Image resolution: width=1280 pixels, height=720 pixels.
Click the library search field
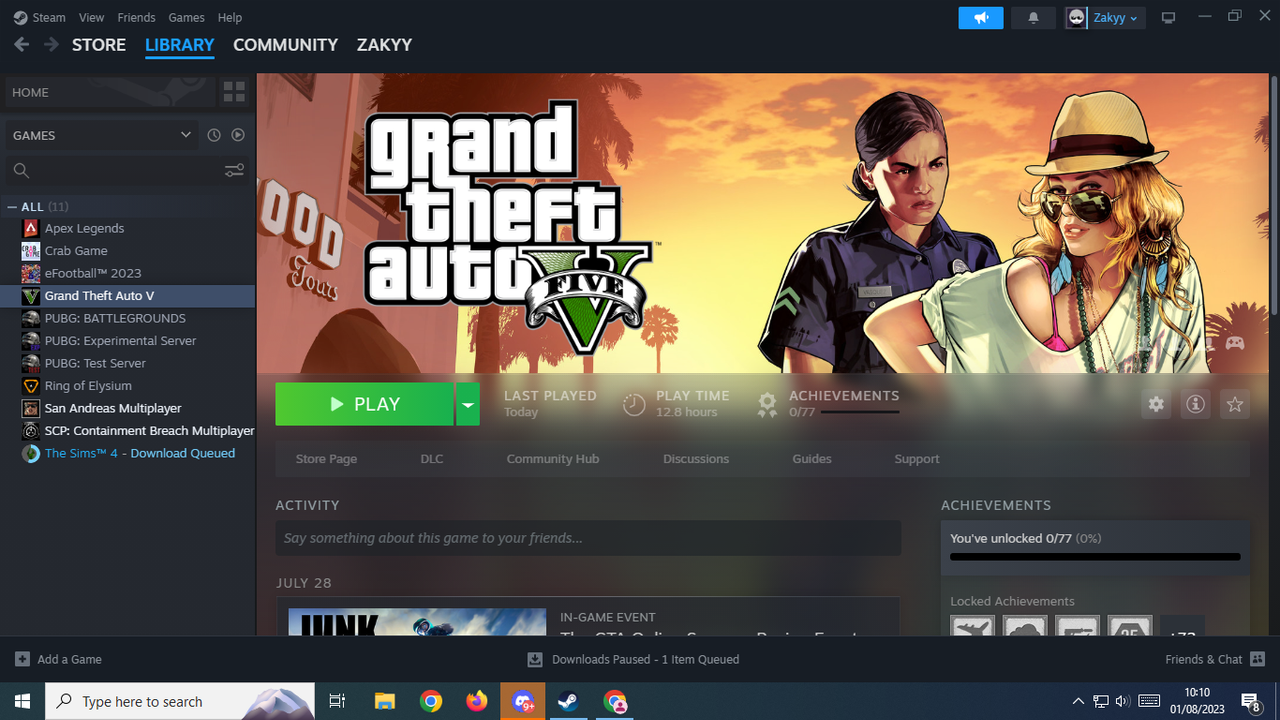point(126,170)
